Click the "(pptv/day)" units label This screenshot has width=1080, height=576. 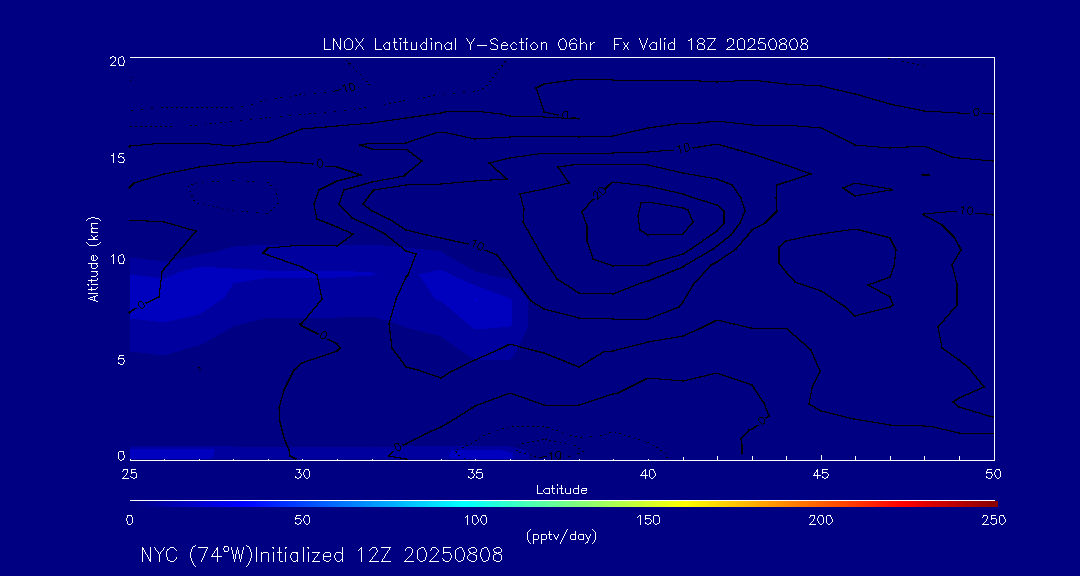(x=561, y=536)
